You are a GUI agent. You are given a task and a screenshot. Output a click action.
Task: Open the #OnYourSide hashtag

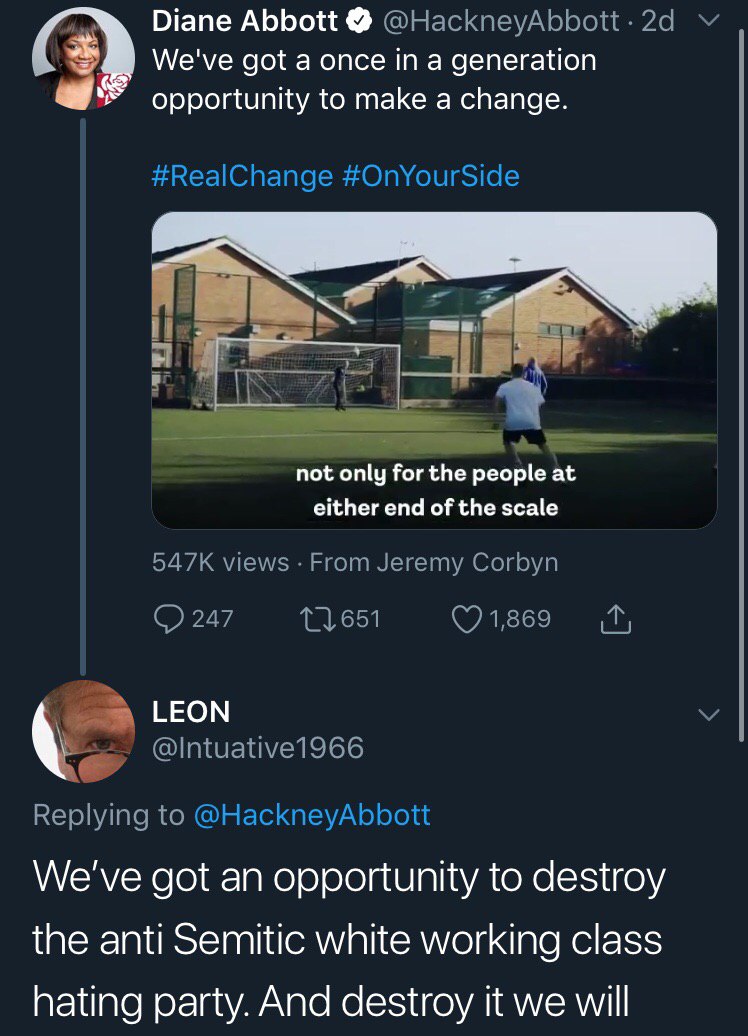point(431,176)
